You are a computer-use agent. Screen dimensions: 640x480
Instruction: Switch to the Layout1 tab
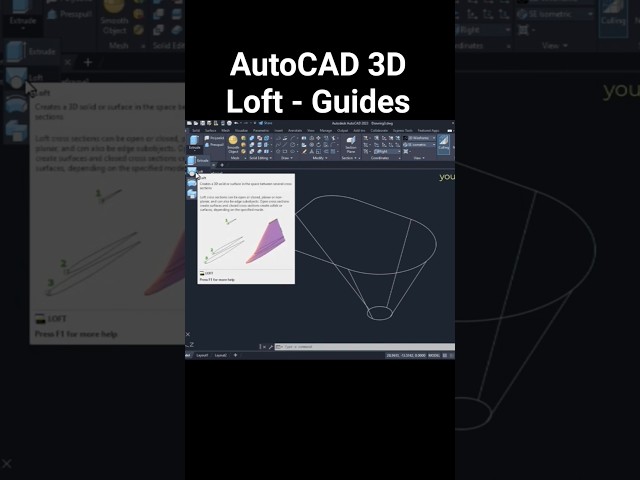pyautogui.click(x=202, y=355)
